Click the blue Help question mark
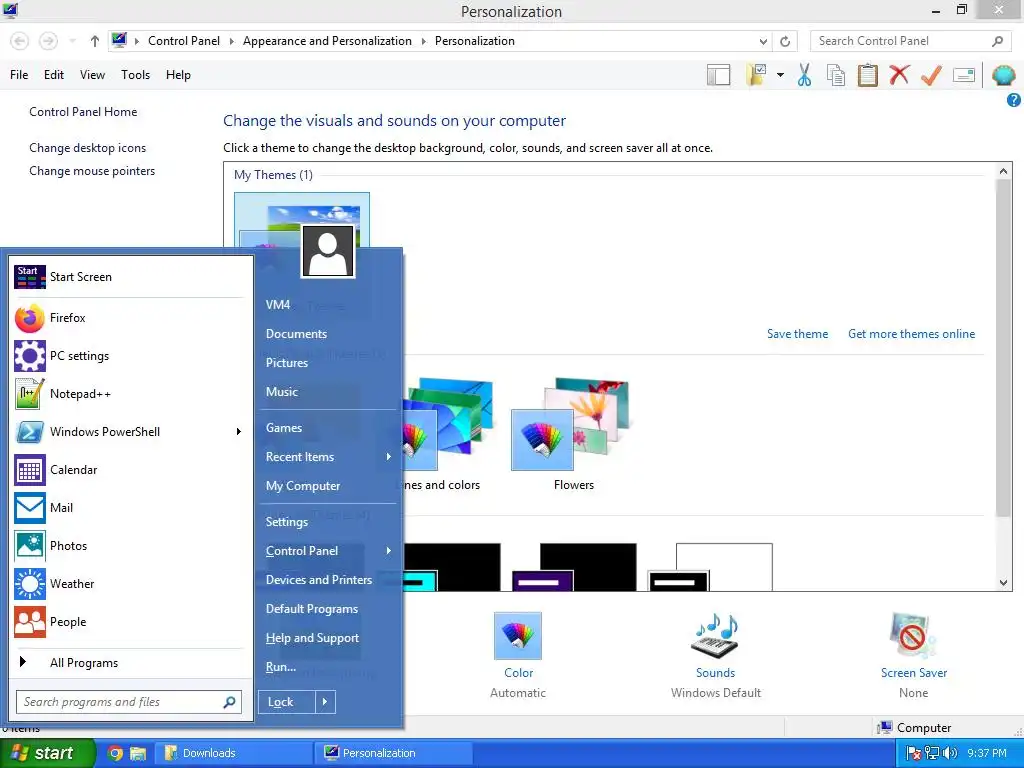 click(x=1014, y=100)
